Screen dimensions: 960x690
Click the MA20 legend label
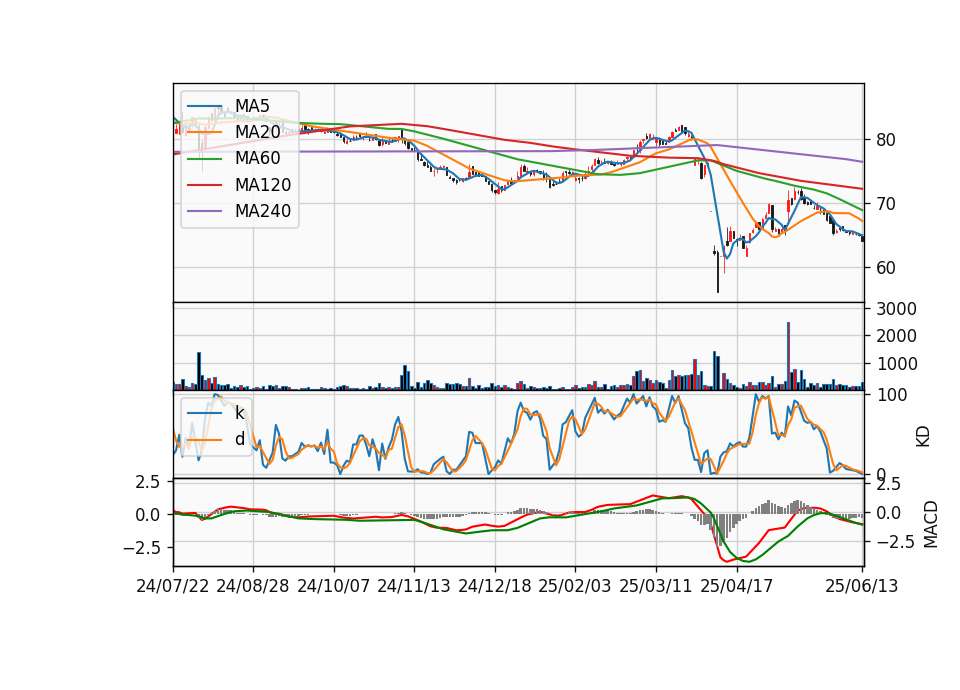click(257, 132)
